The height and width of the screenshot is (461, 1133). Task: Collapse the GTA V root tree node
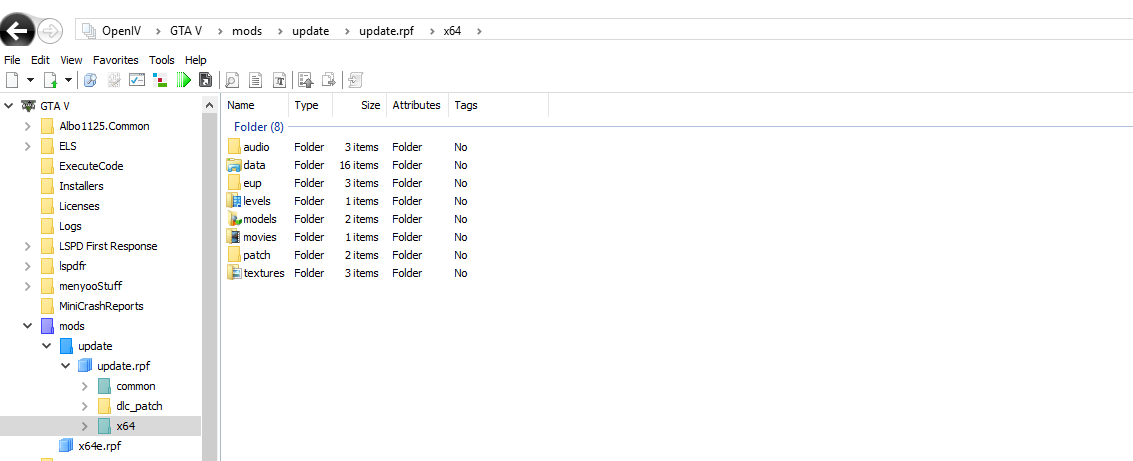coord(9,105)
